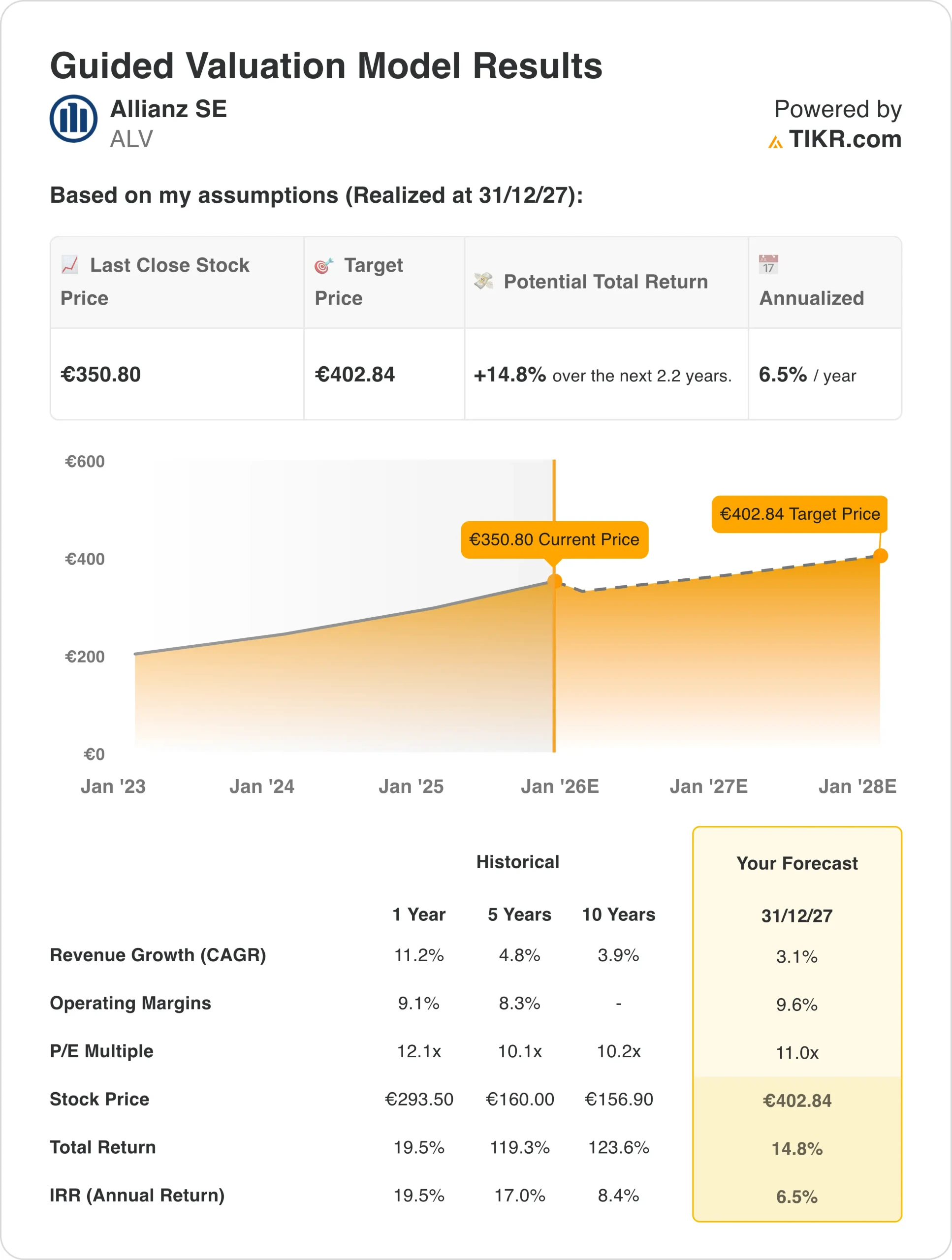Click the current price dot on chart

pyautogui.click(x=554, y=582)
